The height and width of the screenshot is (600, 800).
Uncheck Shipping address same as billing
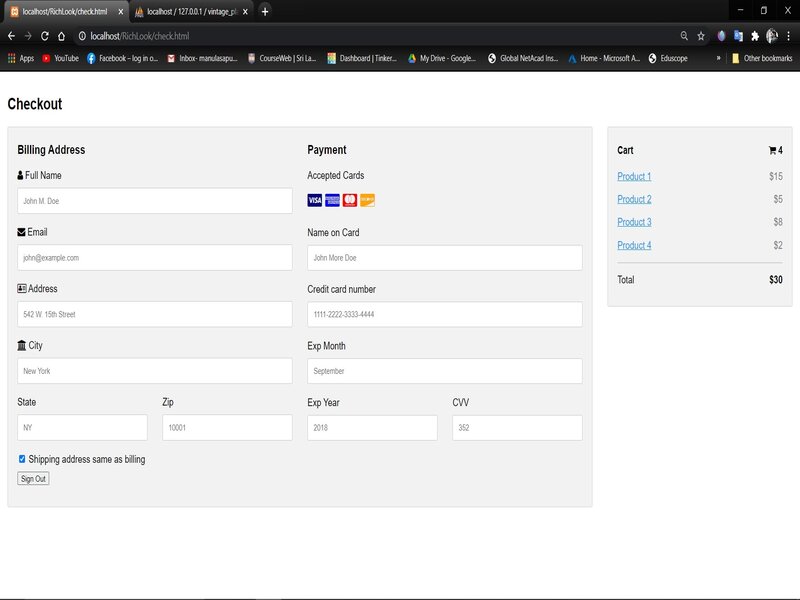coord(22,459)
